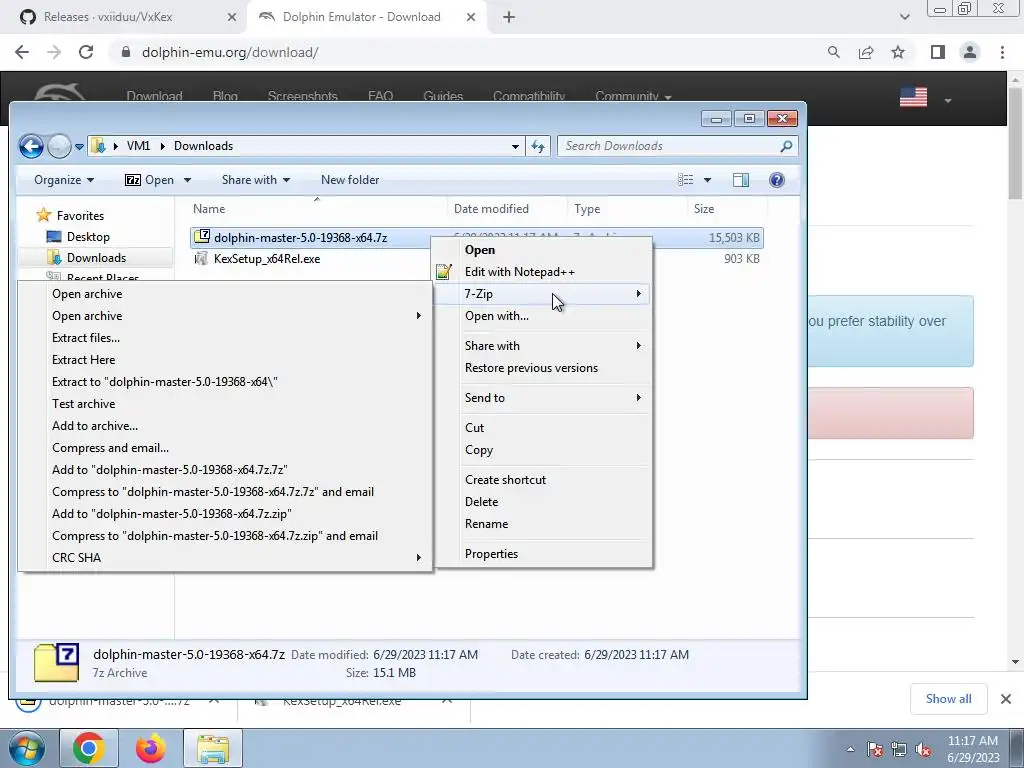Select Desktop in Favorites pane
Screen dimensions: 1024x768
(x=88, y=237)
